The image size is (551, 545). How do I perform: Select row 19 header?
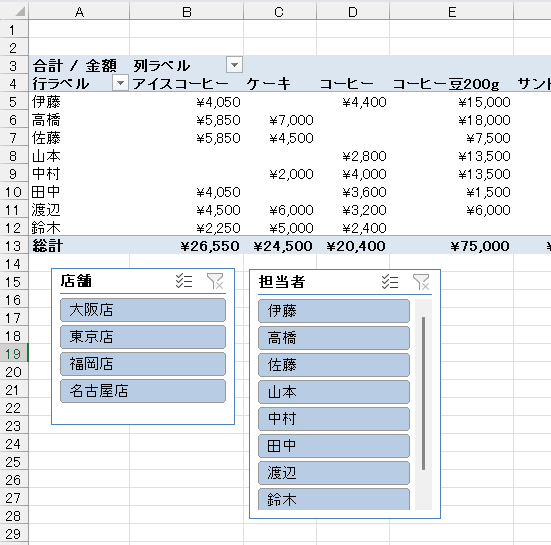pyautogui.click(x=14, y=353)
